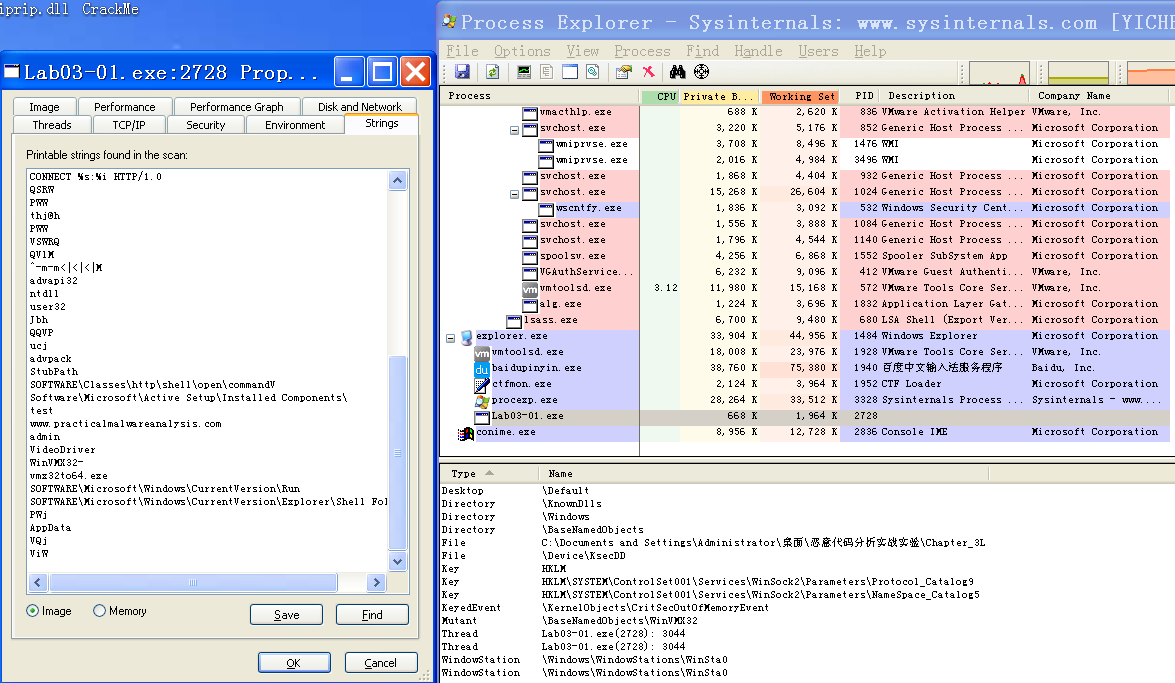This screenshot has height=683, width=1175.
Task: Click the wscntfy.exe process icon
Action: (546, 208)
